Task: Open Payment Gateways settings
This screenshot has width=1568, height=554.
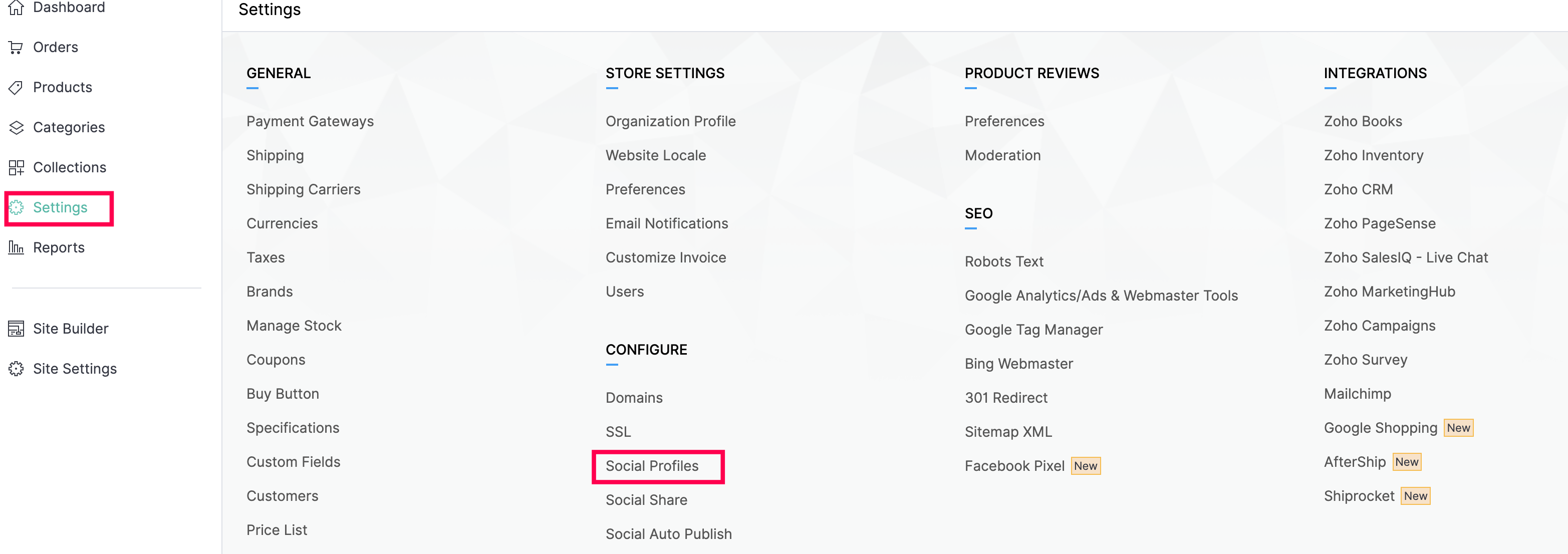Action: click(x=310, y=122)
